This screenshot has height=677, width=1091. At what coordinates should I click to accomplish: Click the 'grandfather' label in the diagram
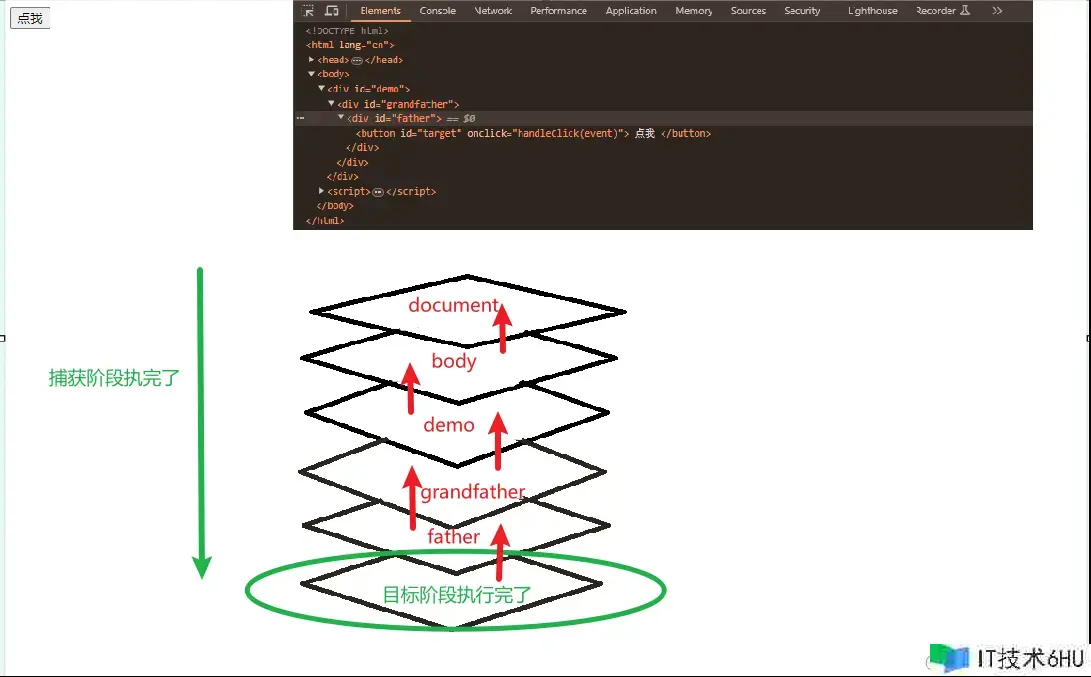[x=472, y=492]
